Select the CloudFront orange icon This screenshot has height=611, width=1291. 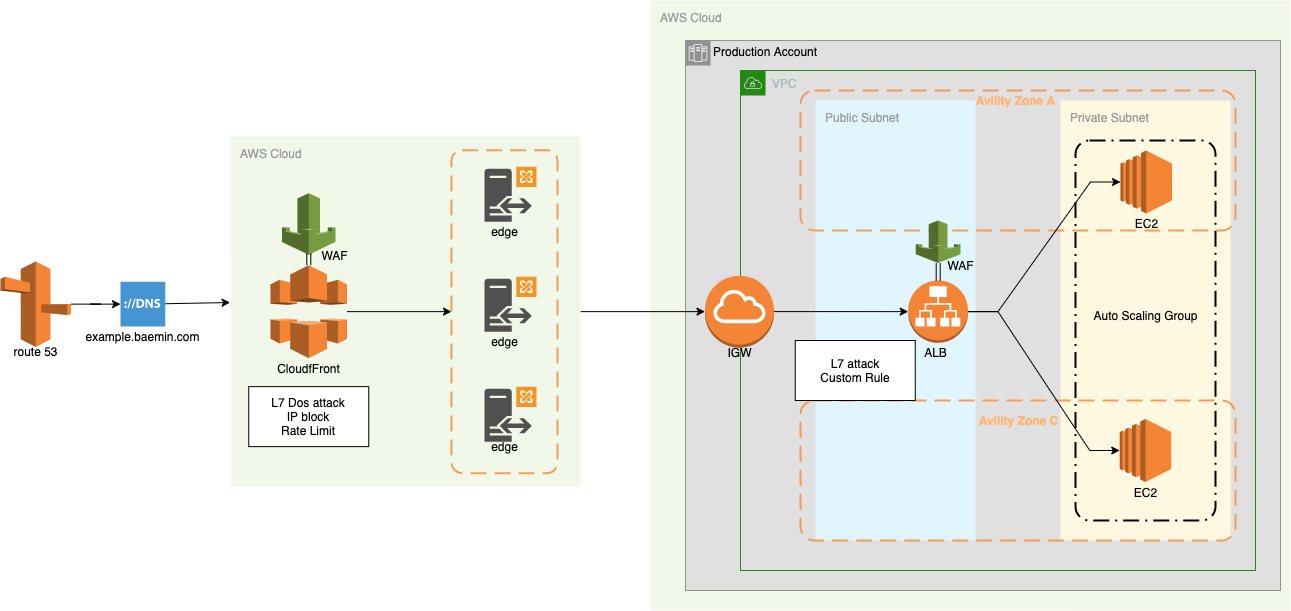[308, 312]
